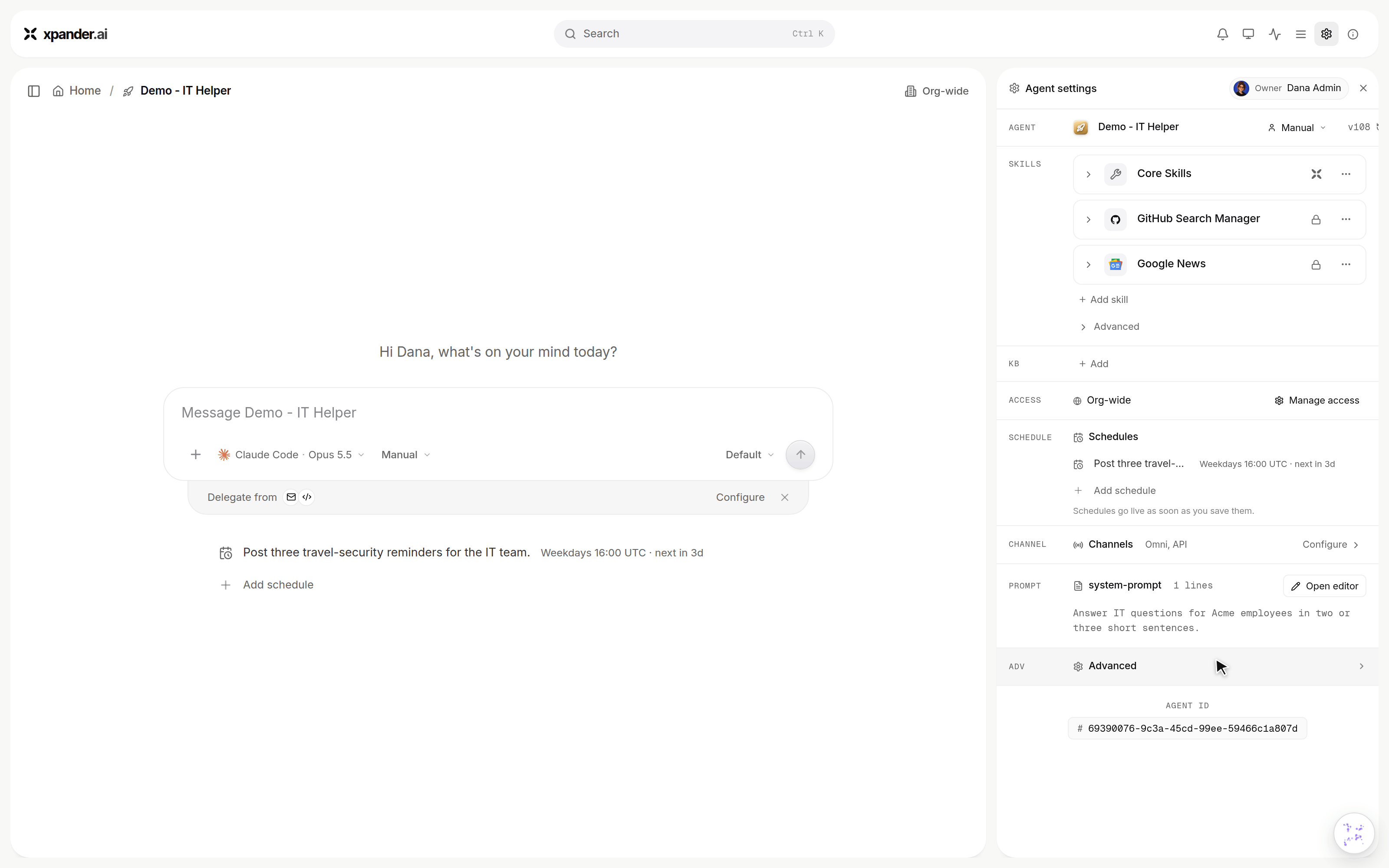This screenshot has height=868, width=1389.
Task: Toggle the sidebar panel icon
Action: coord(34,91)
